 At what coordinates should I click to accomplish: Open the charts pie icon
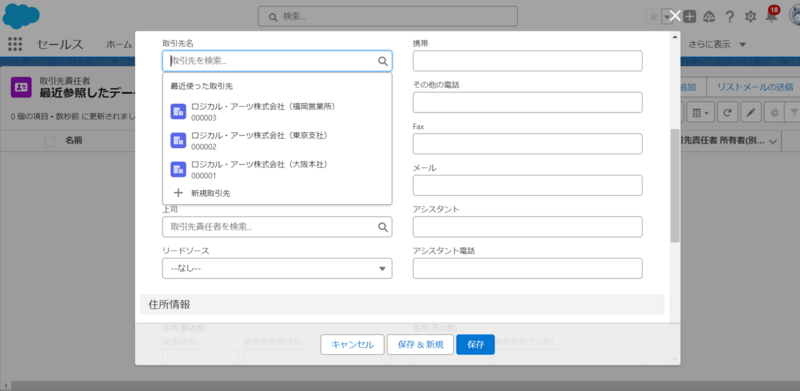774,113
